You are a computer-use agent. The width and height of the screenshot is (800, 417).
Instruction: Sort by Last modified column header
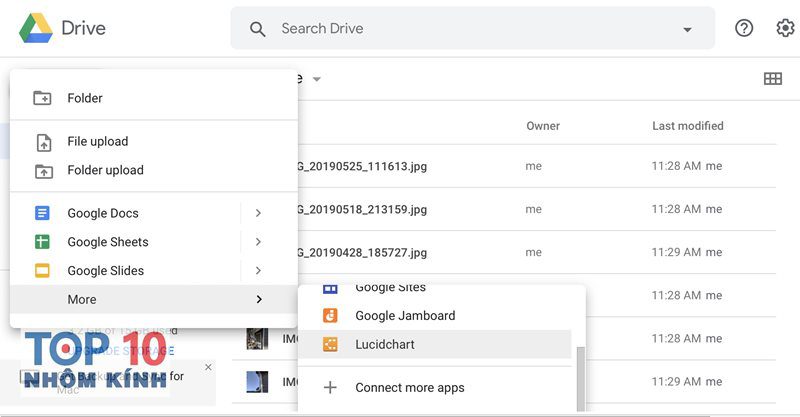point(687,126)
